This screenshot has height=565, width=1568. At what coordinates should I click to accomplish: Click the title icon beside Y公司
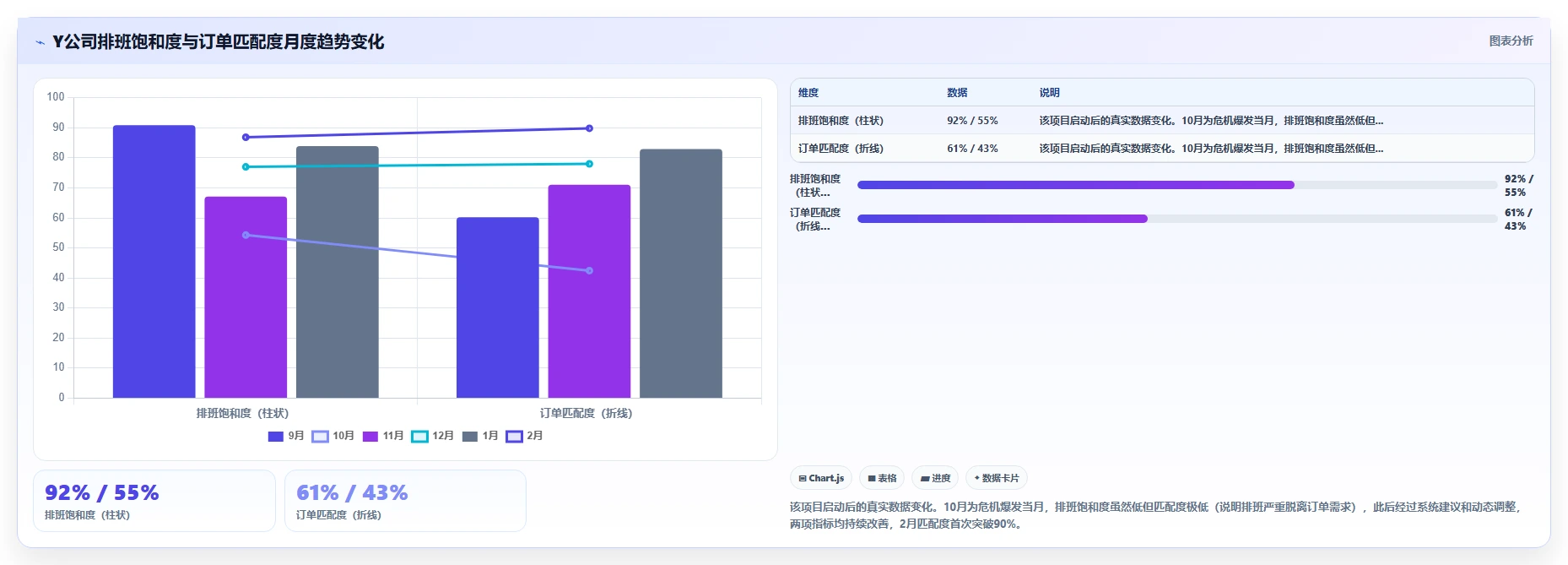(x=40, y=42)
